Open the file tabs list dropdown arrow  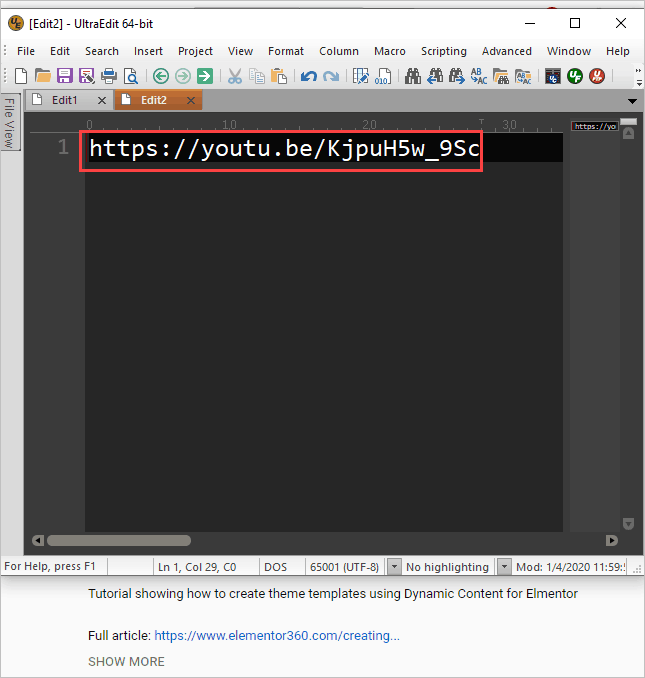click(x=632, y=102)
